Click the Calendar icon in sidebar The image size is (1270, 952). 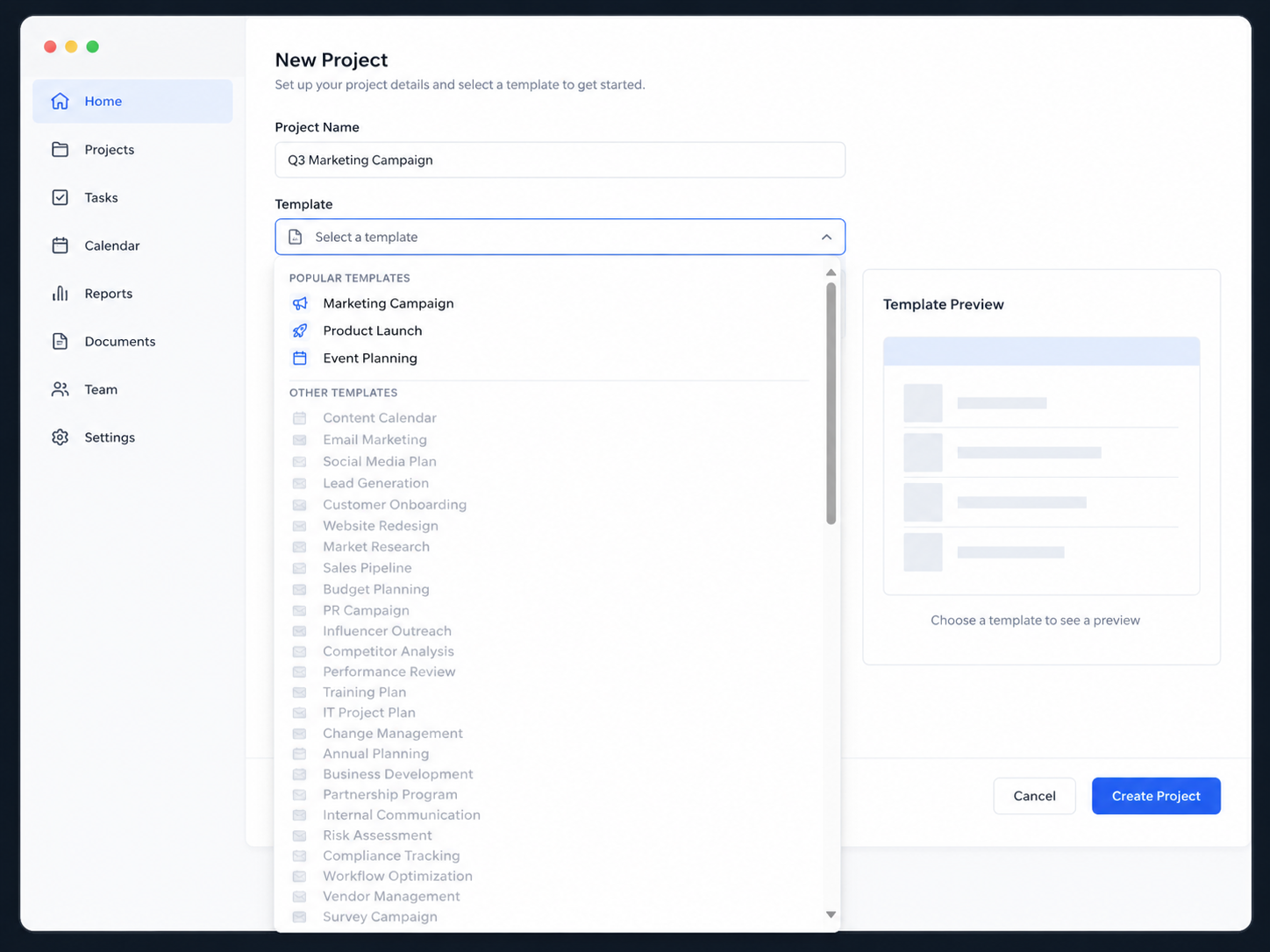(x=60, y=245)
